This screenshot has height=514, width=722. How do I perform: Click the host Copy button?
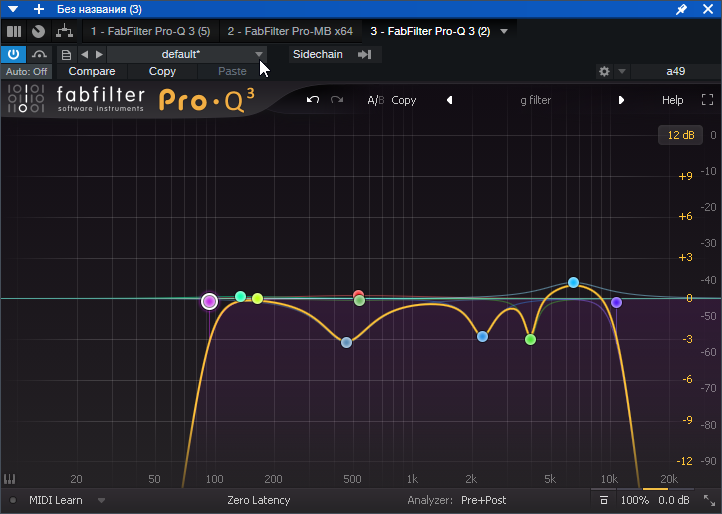[162, 71]
